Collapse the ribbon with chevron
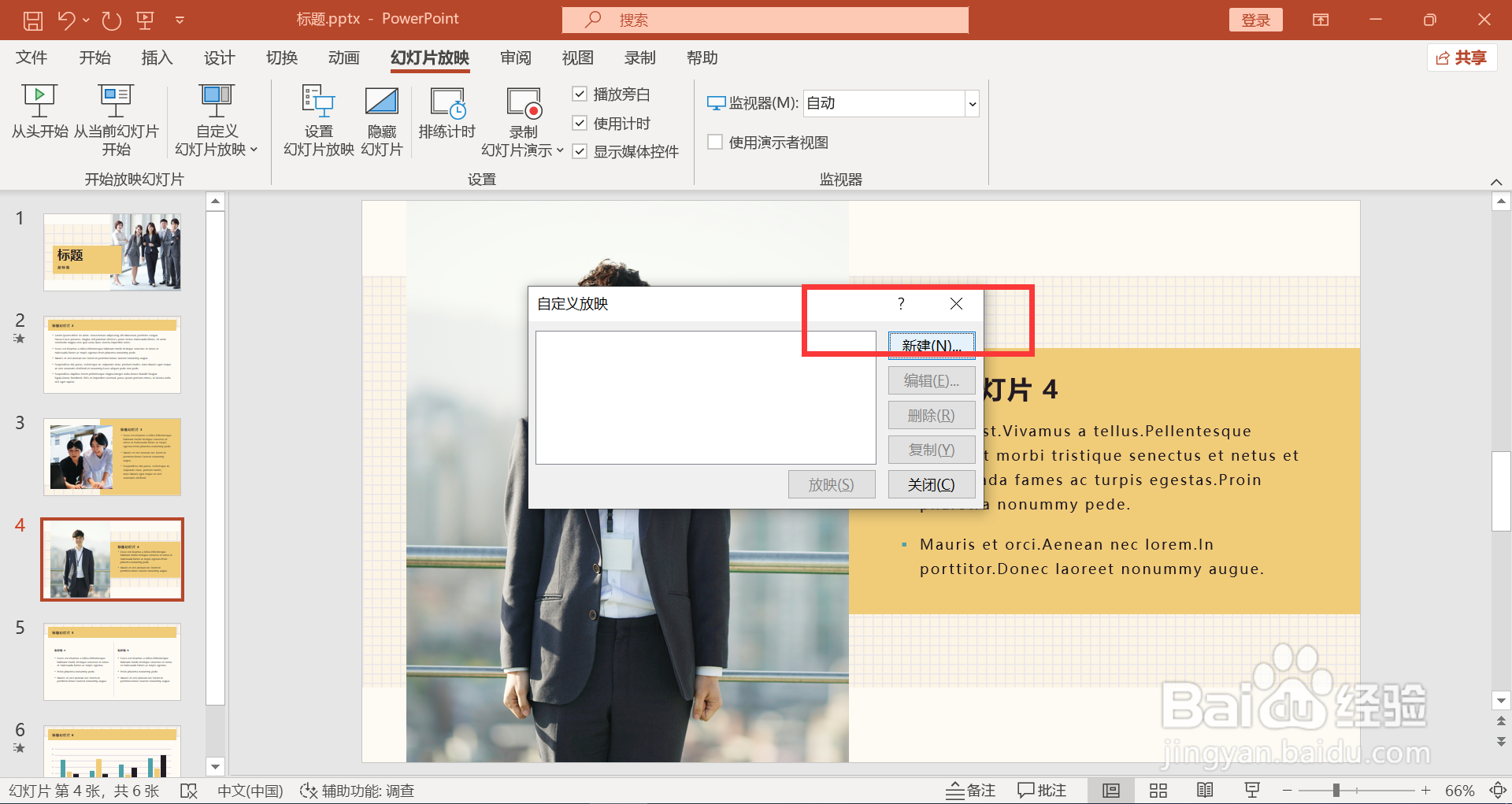This screenshot has width=1512, height=804. point(1496,182)
